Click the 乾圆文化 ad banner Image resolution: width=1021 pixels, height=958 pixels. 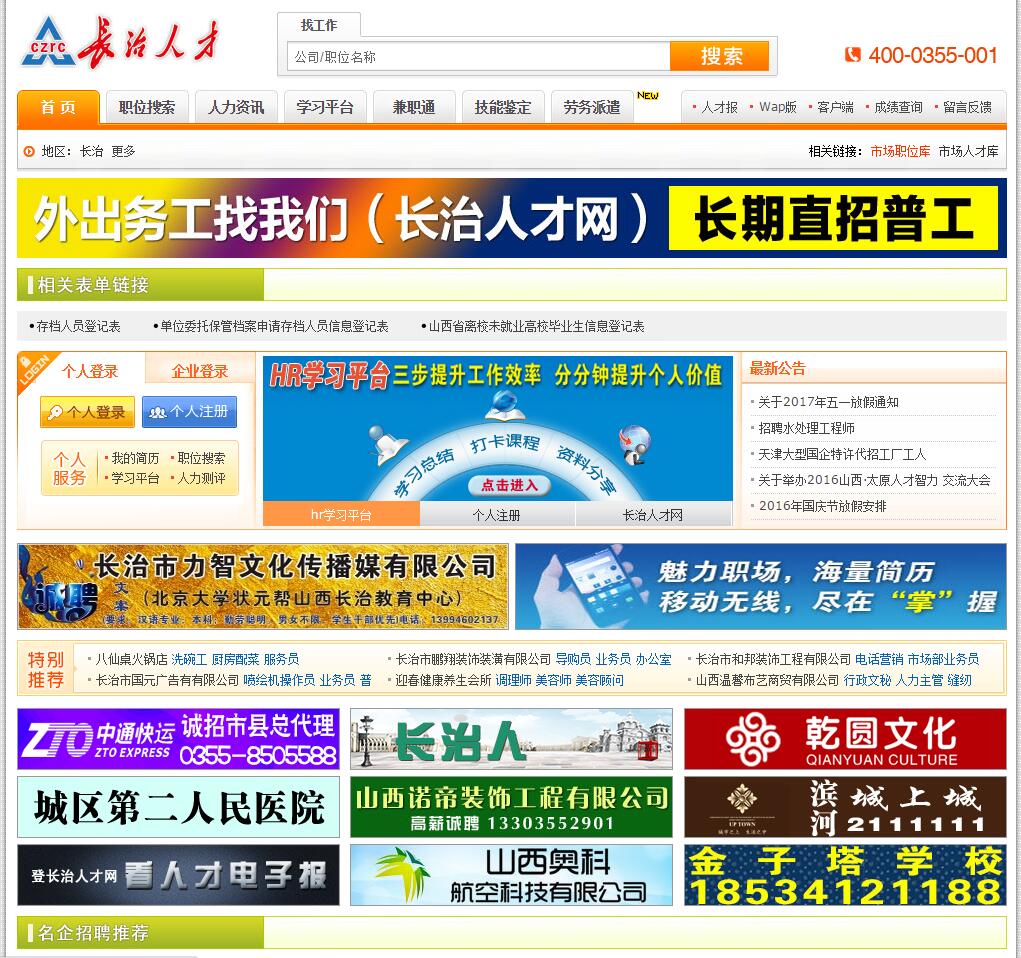click(845, 739)
